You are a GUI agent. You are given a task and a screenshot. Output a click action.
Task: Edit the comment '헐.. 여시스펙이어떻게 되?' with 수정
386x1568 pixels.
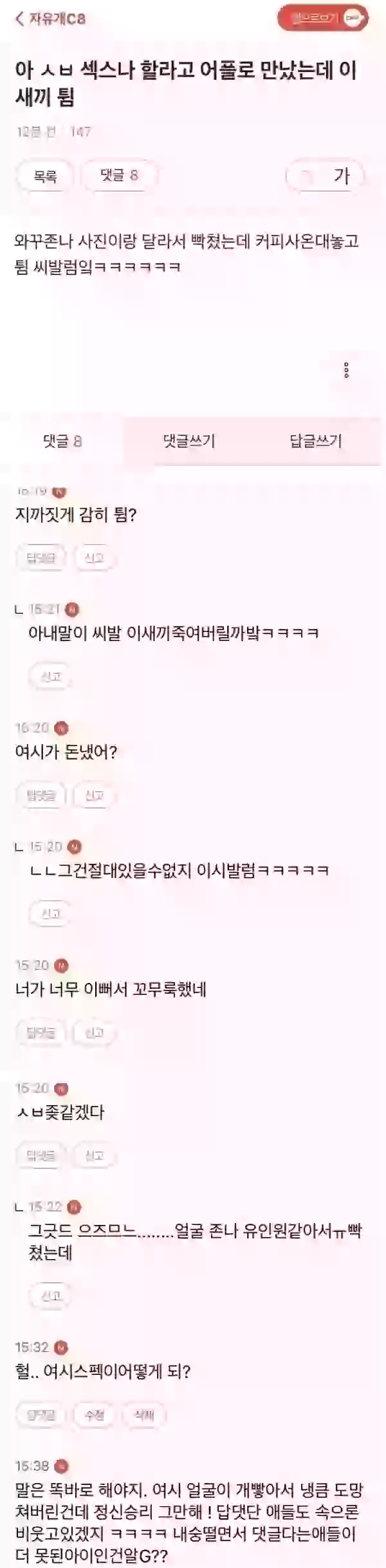95,1415
